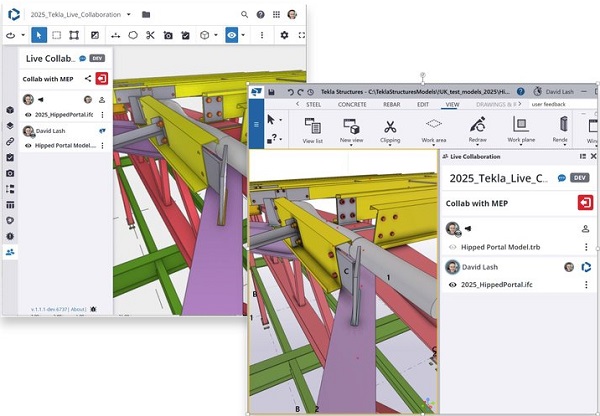
Task: Choose the dashed rectangle selection tool
Action: (x=57, y=35)
